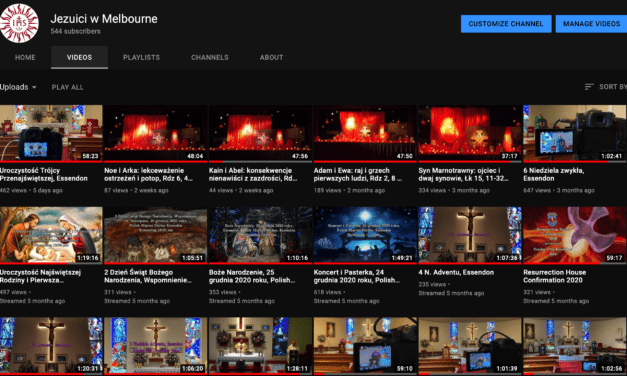Open thumbnail of 2 Dzień Świąt video
This screenshot has height=376, width=627.
(x=156, y=236)
